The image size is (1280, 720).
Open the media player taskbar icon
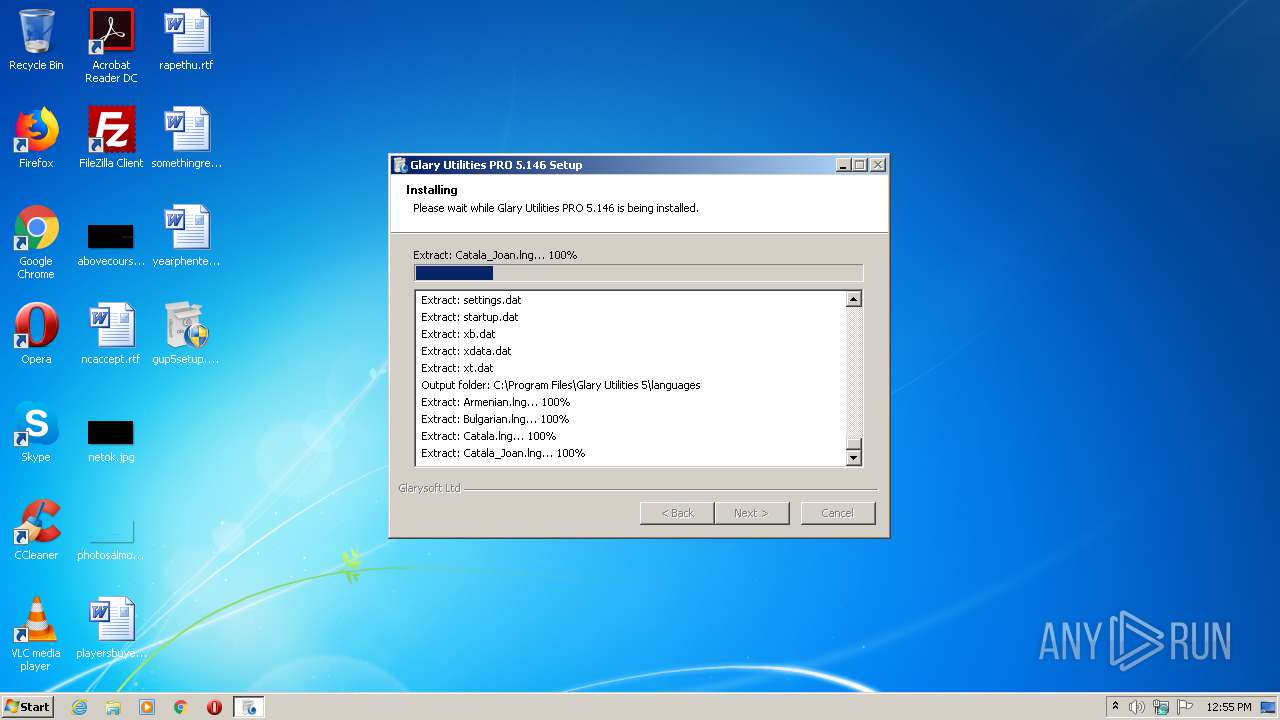click(147, 707)
